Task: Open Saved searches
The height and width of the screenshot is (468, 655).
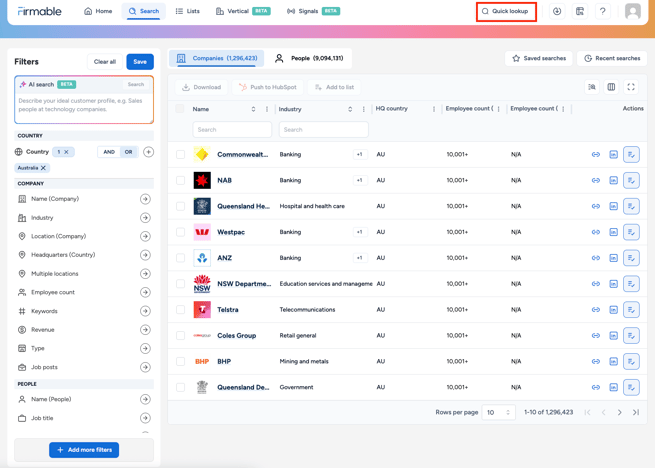Action: click(539, 58)
